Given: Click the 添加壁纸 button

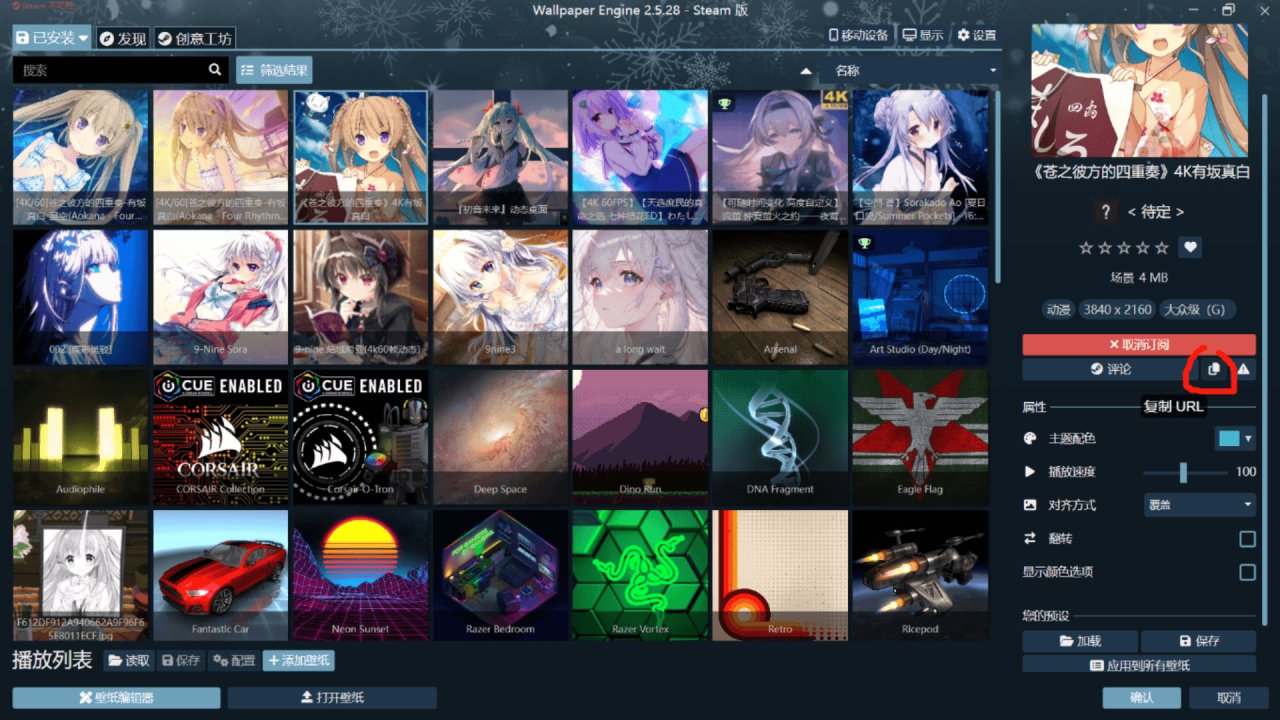Looking at the screenshot, I should [x=298, y=661].
